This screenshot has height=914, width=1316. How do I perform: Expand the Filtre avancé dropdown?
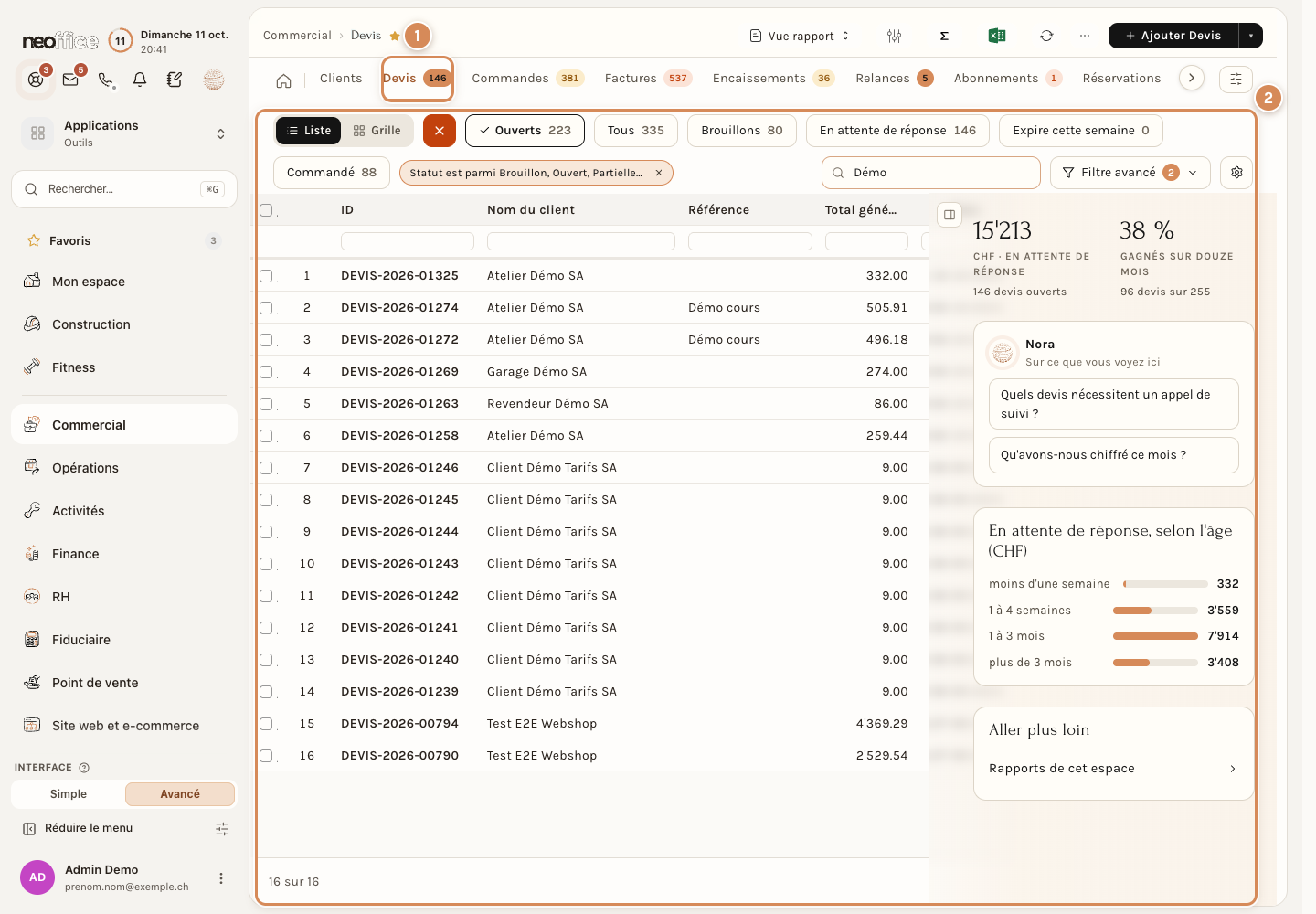pyautogui.click(x=1130, y=173)
